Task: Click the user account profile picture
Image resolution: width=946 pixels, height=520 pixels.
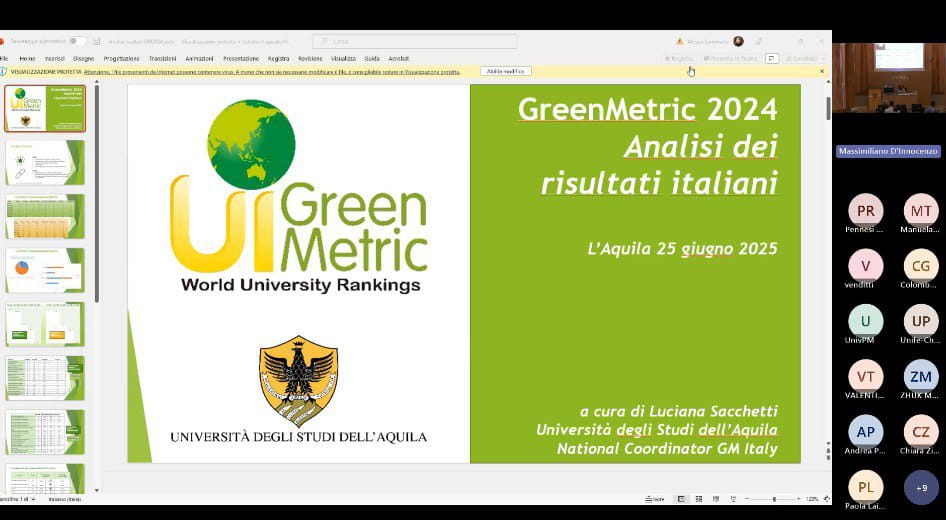Action: (x=738, y=41)
